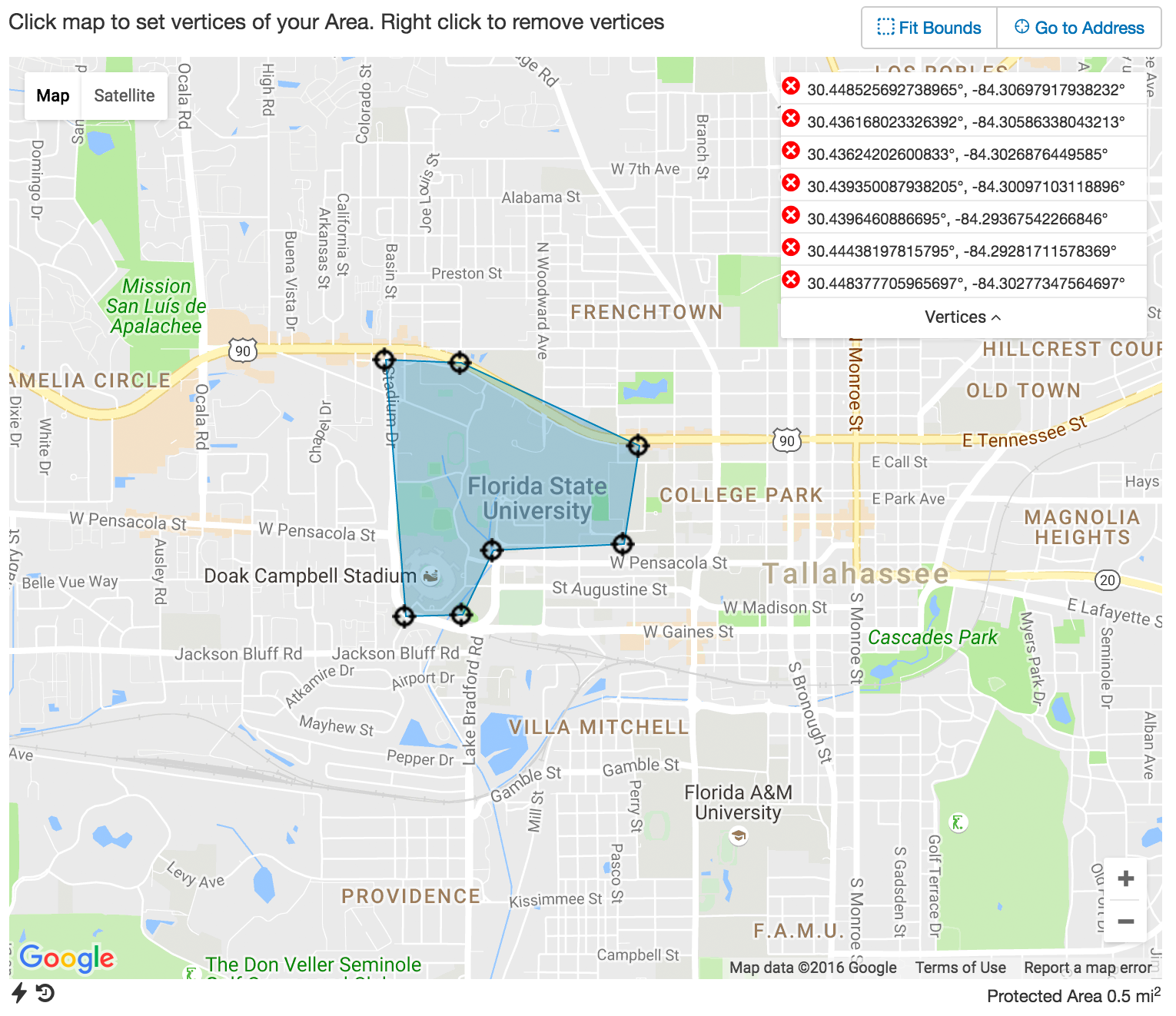
Task: Click the polygon vertex on W Tennessee St
Action: pyautogui.click(x=638, y=445)
